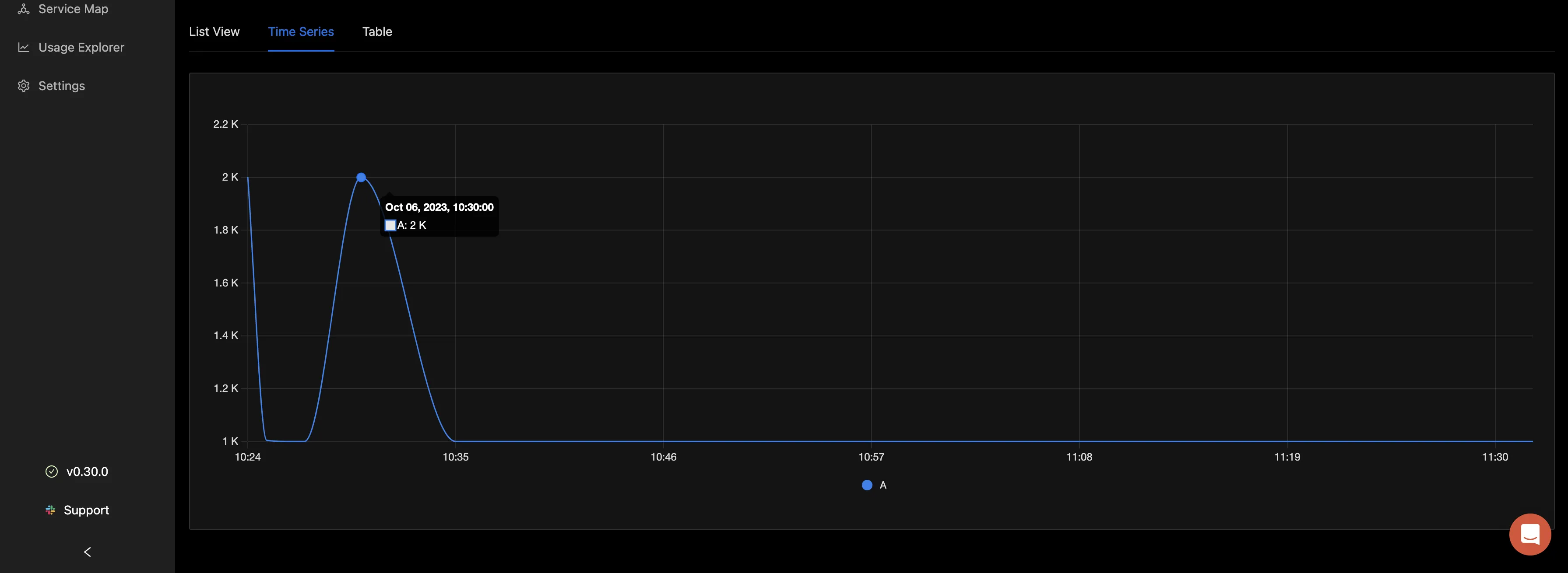The image size is (1568, 573).
Task: Open Usage Explorer panel
Action: 81,47
